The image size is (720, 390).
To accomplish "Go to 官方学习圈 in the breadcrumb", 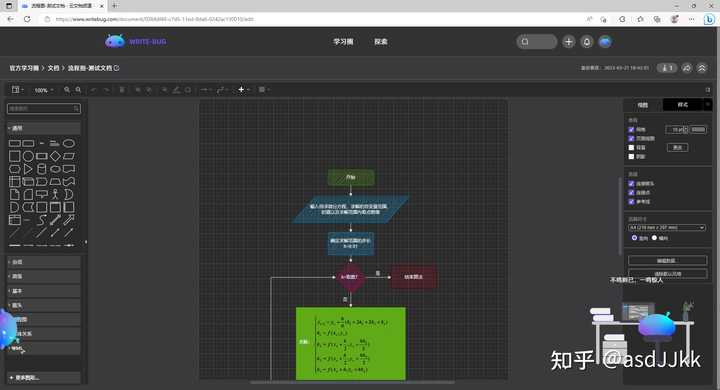I will click(x=24, y=68).
